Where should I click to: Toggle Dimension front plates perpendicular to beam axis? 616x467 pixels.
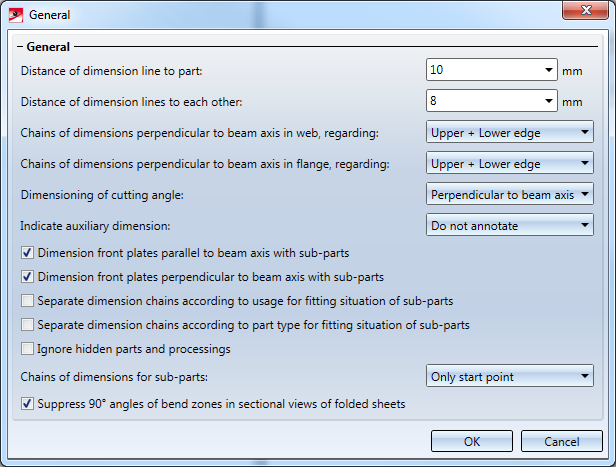(28, 277)
